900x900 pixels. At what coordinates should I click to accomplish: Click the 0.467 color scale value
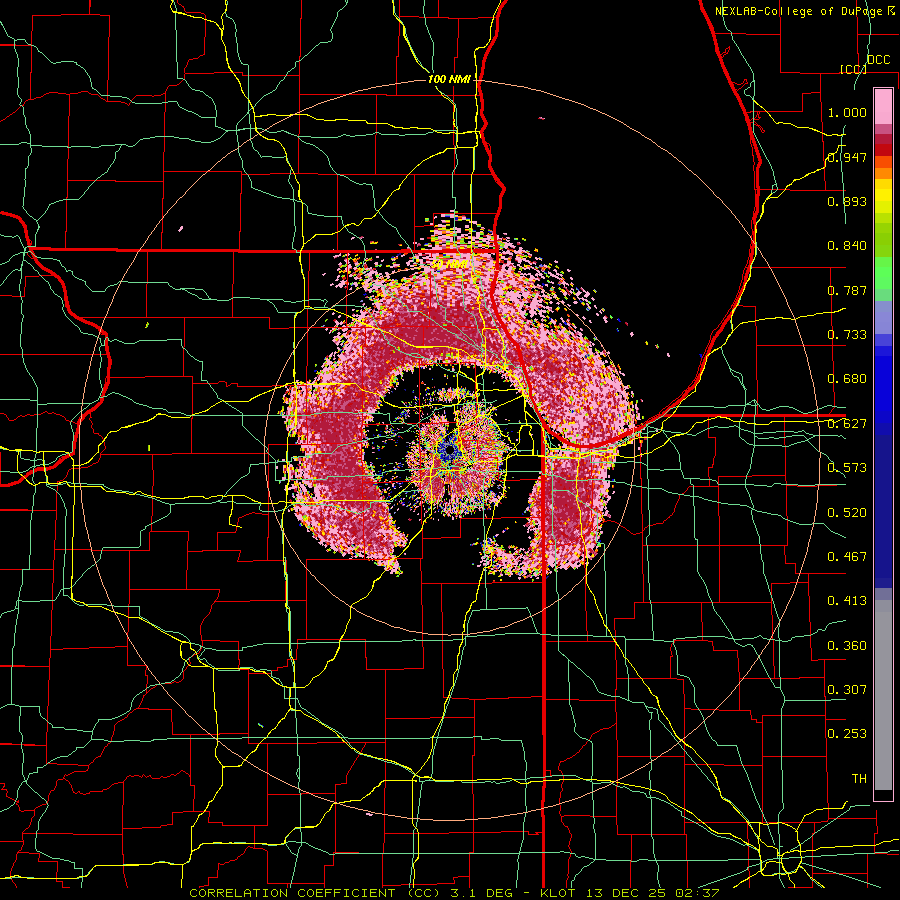tap(847, 557)
